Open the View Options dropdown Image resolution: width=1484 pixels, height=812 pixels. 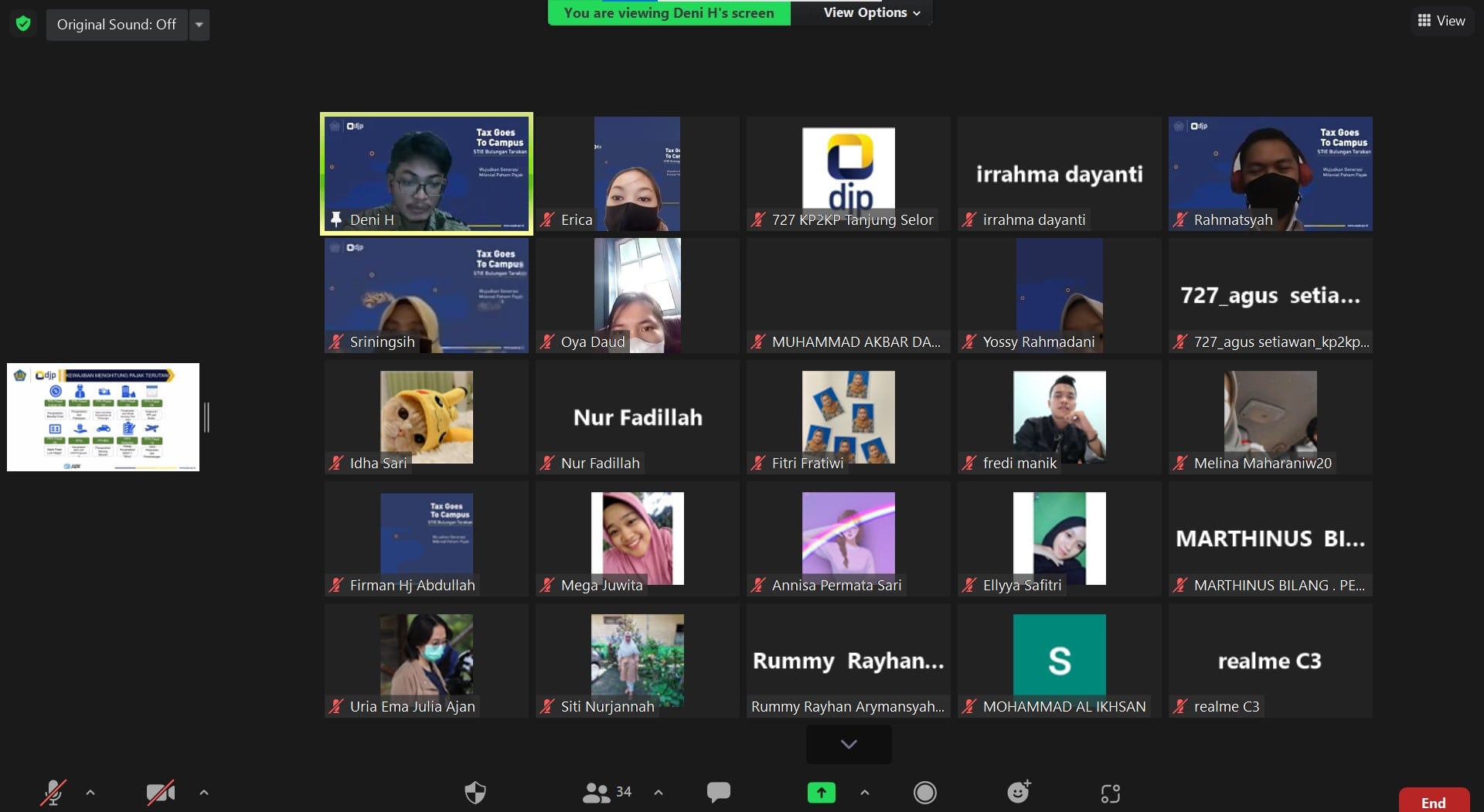click(x=871, y=12)
